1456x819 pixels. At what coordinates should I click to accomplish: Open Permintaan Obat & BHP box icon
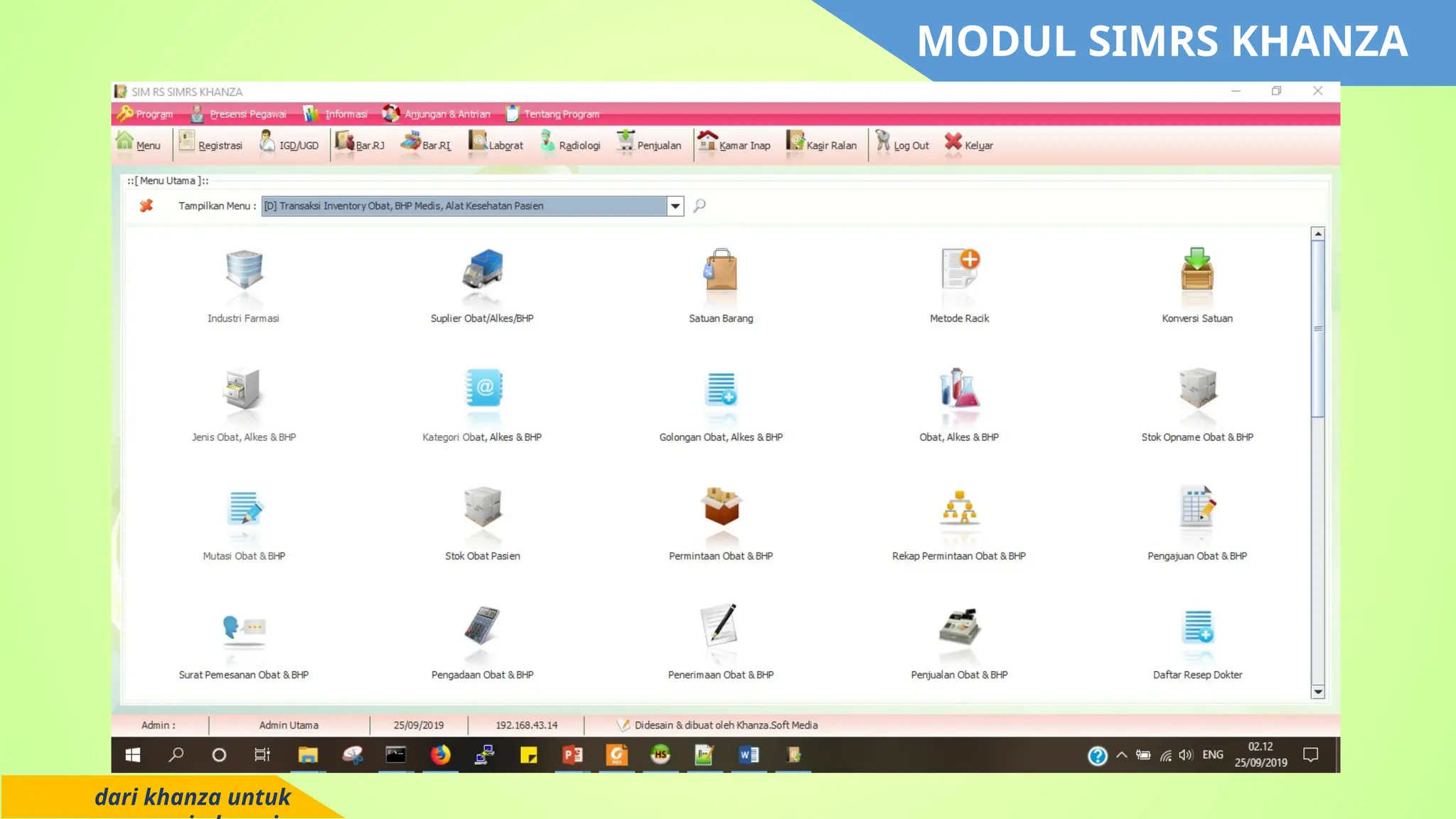pos(721,508)
